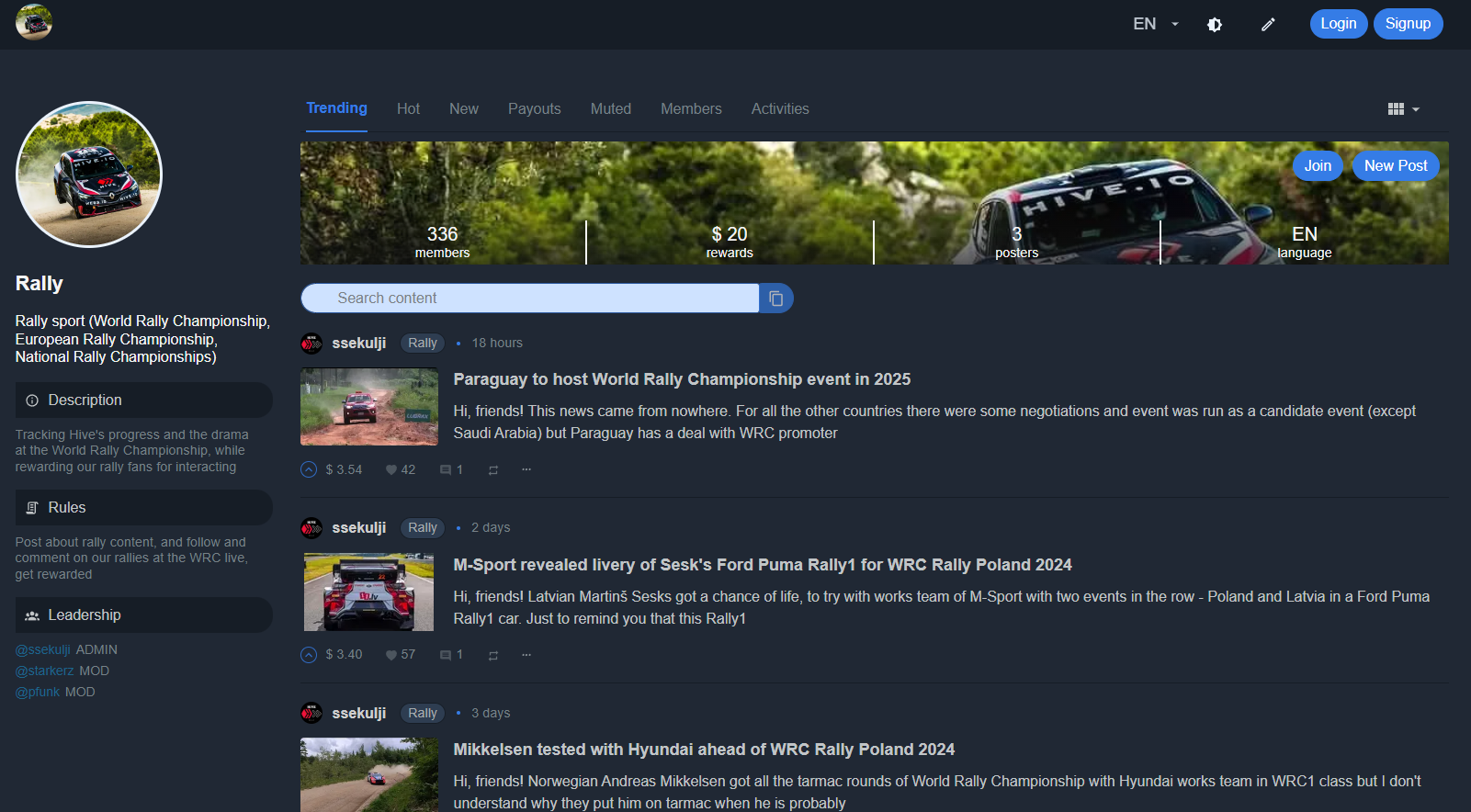Viewport: 1471px width, 812px height.
Task: Click Rally tag on 3 days post
Action: pos(423,713)
